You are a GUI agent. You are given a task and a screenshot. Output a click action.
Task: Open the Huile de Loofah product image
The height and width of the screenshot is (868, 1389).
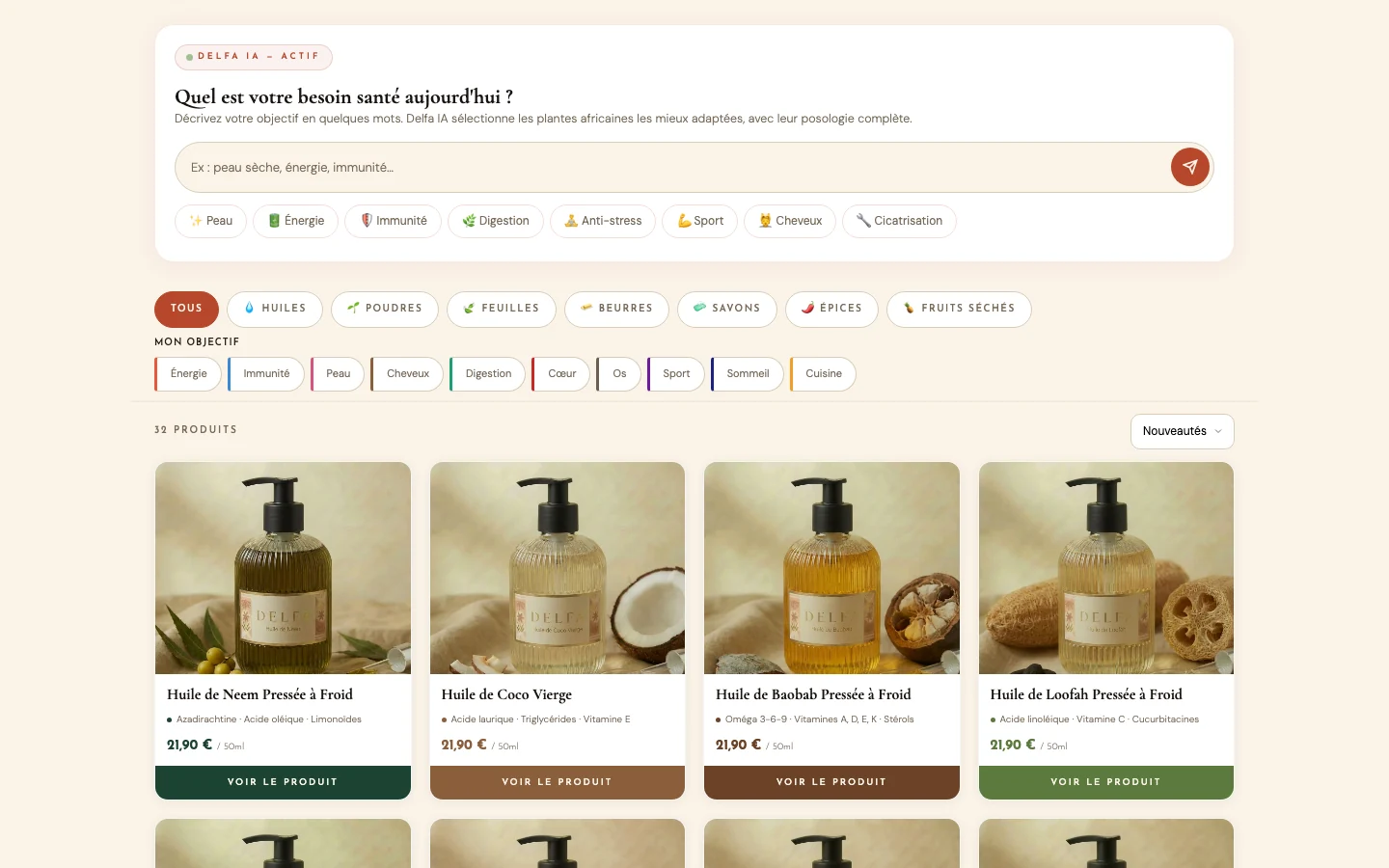pyautogui.click(x=1106, y=568)
